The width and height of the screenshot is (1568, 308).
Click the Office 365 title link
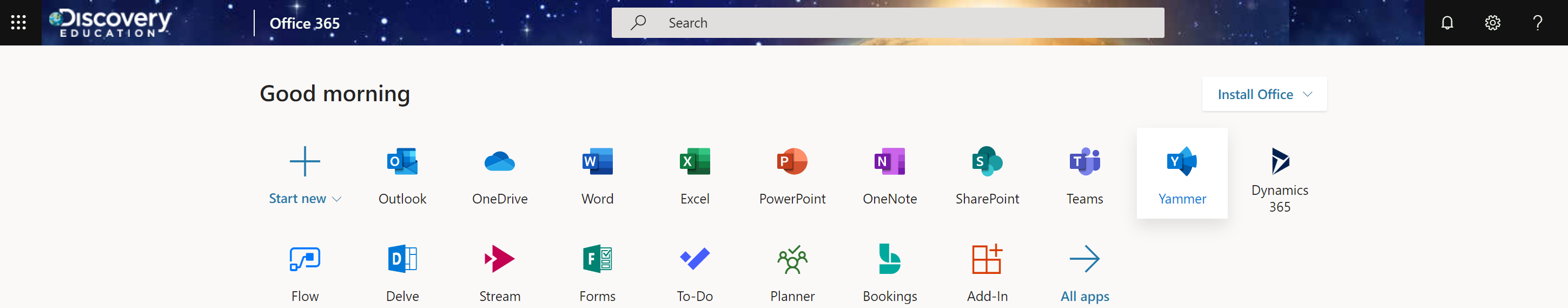[x=305, y=23]
